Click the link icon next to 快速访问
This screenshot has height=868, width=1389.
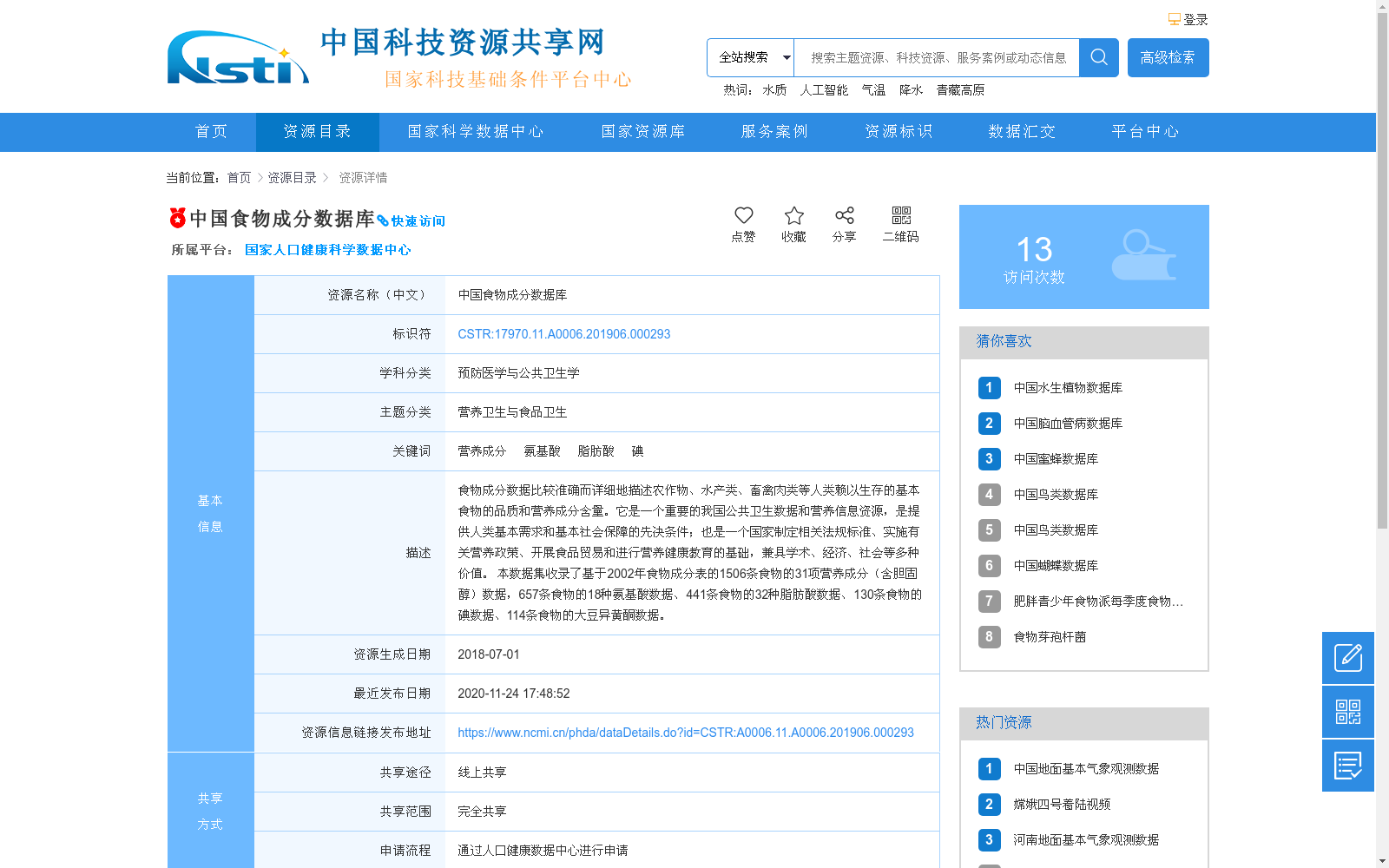383,221
